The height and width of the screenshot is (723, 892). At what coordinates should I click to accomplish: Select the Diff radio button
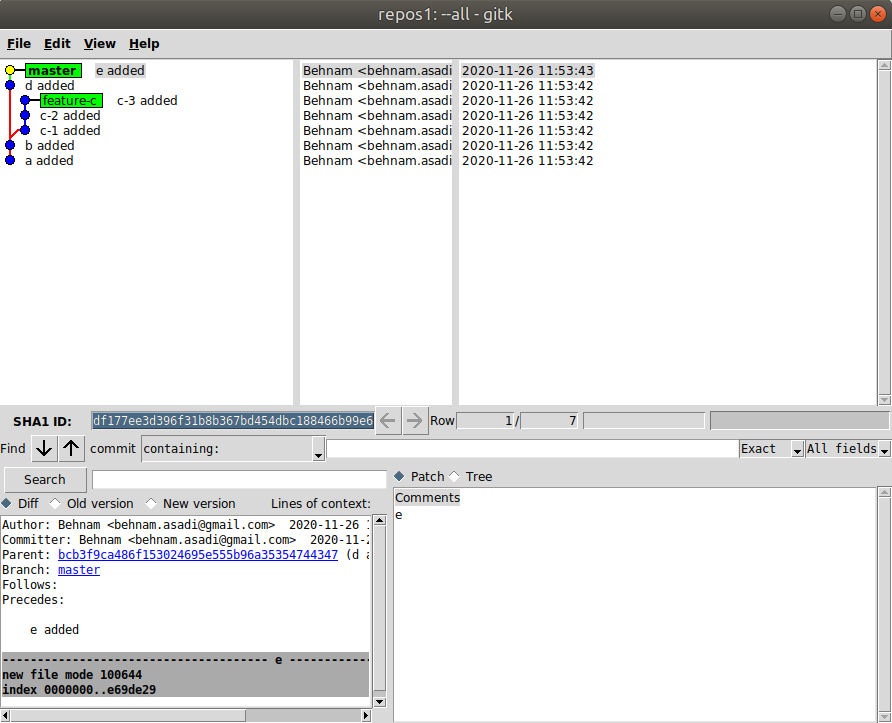coord(7,504)
